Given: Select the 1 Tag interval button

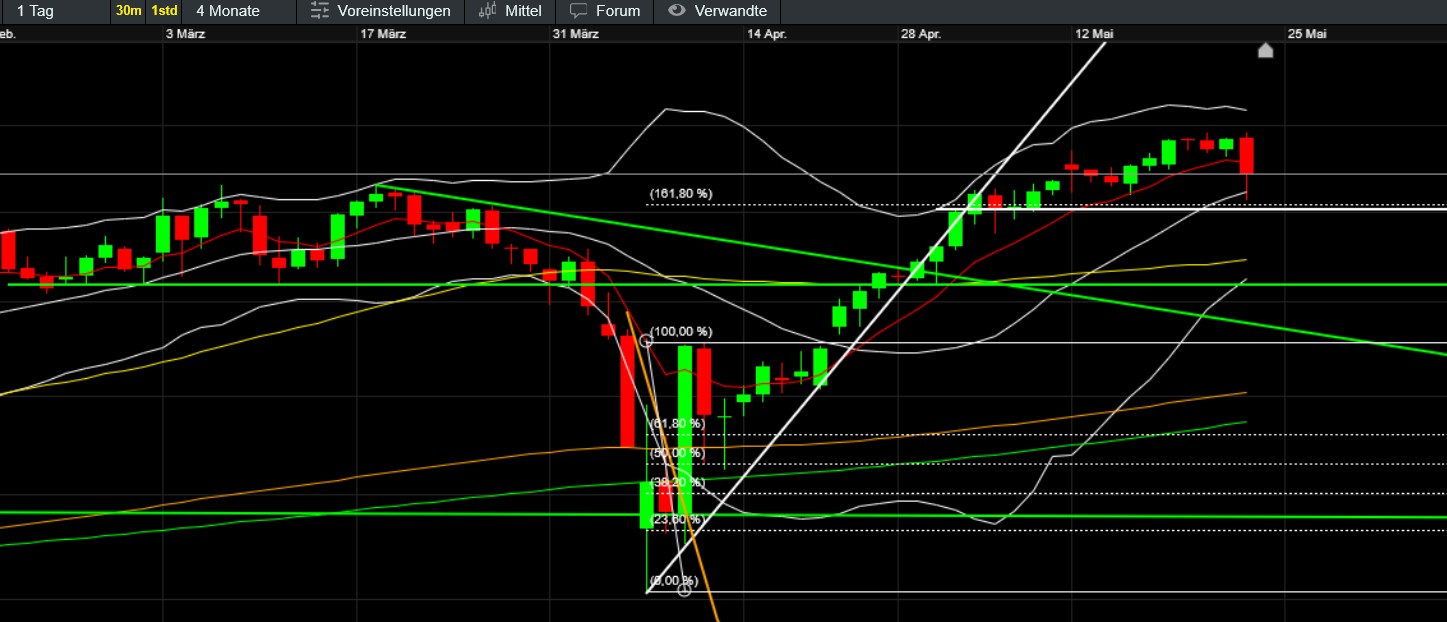Looking at the screenshot, I should click(x=36, y=11).
